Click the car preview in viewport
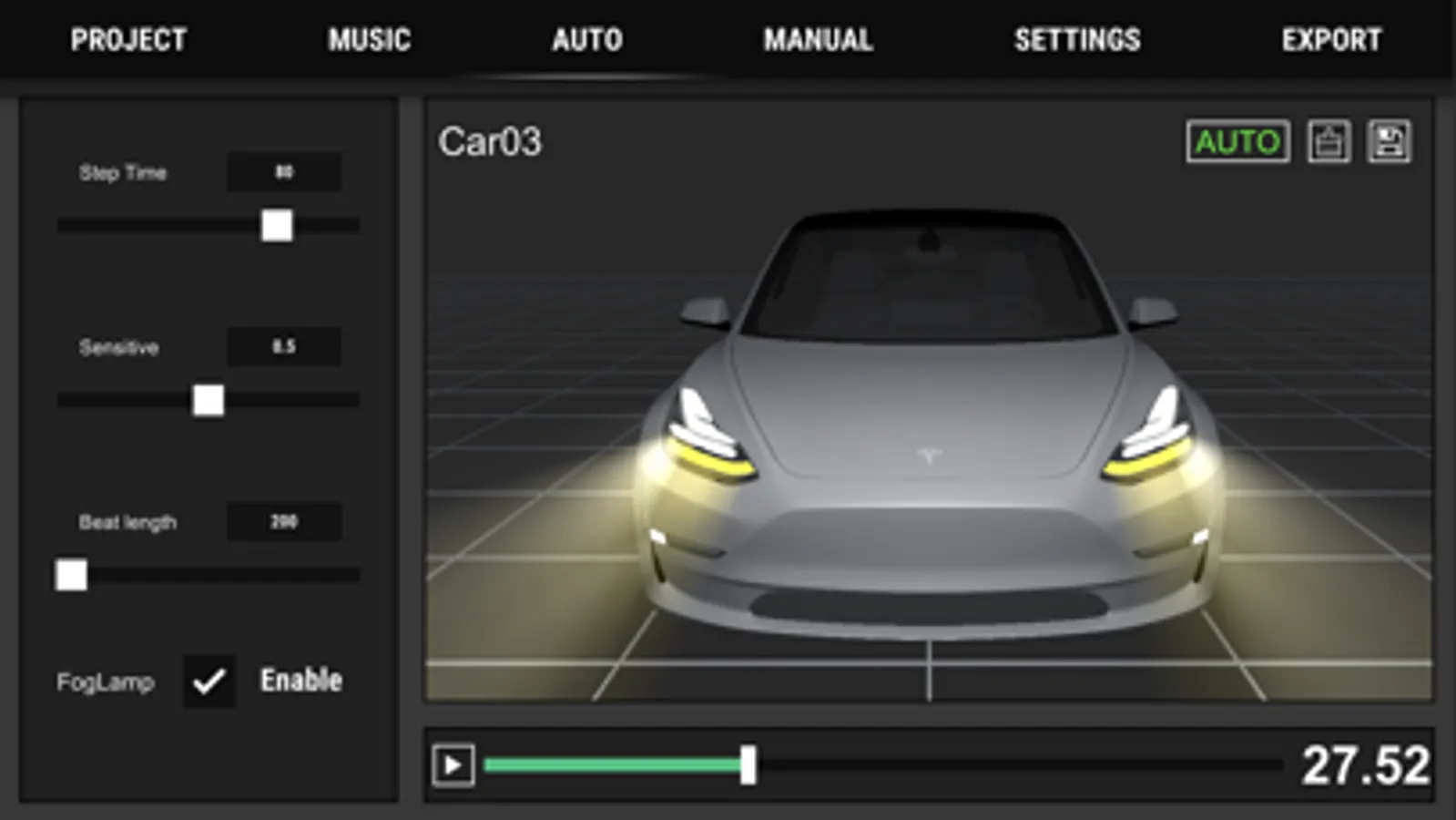 (929, 424)
